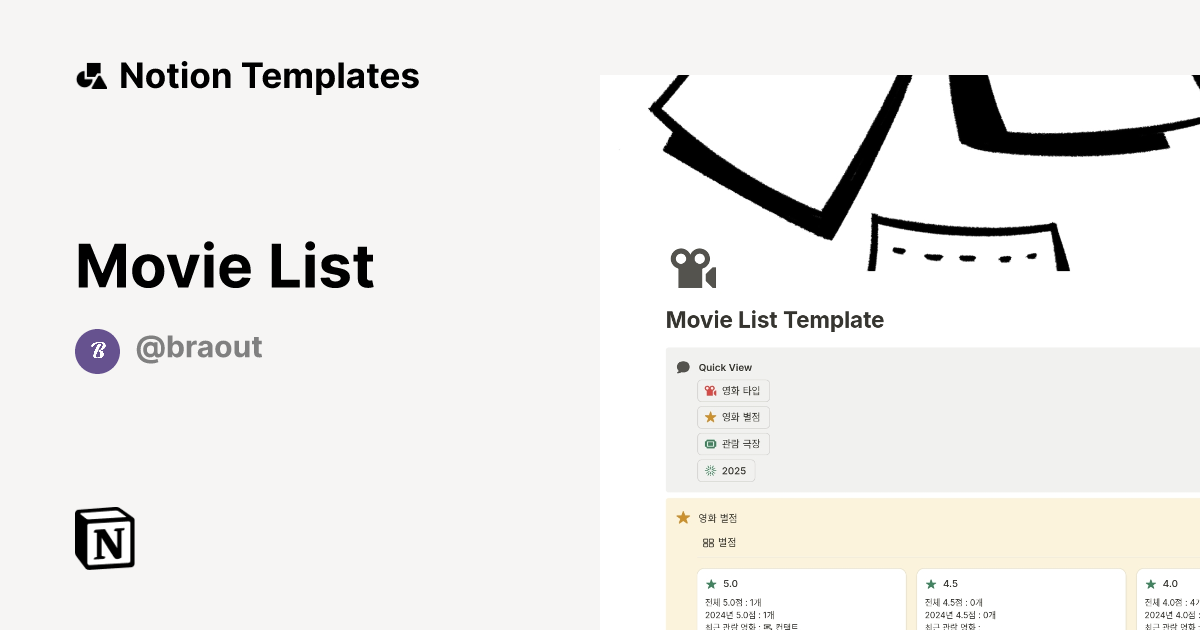Toggle the 2025 year filter chip

pos(726,470)
